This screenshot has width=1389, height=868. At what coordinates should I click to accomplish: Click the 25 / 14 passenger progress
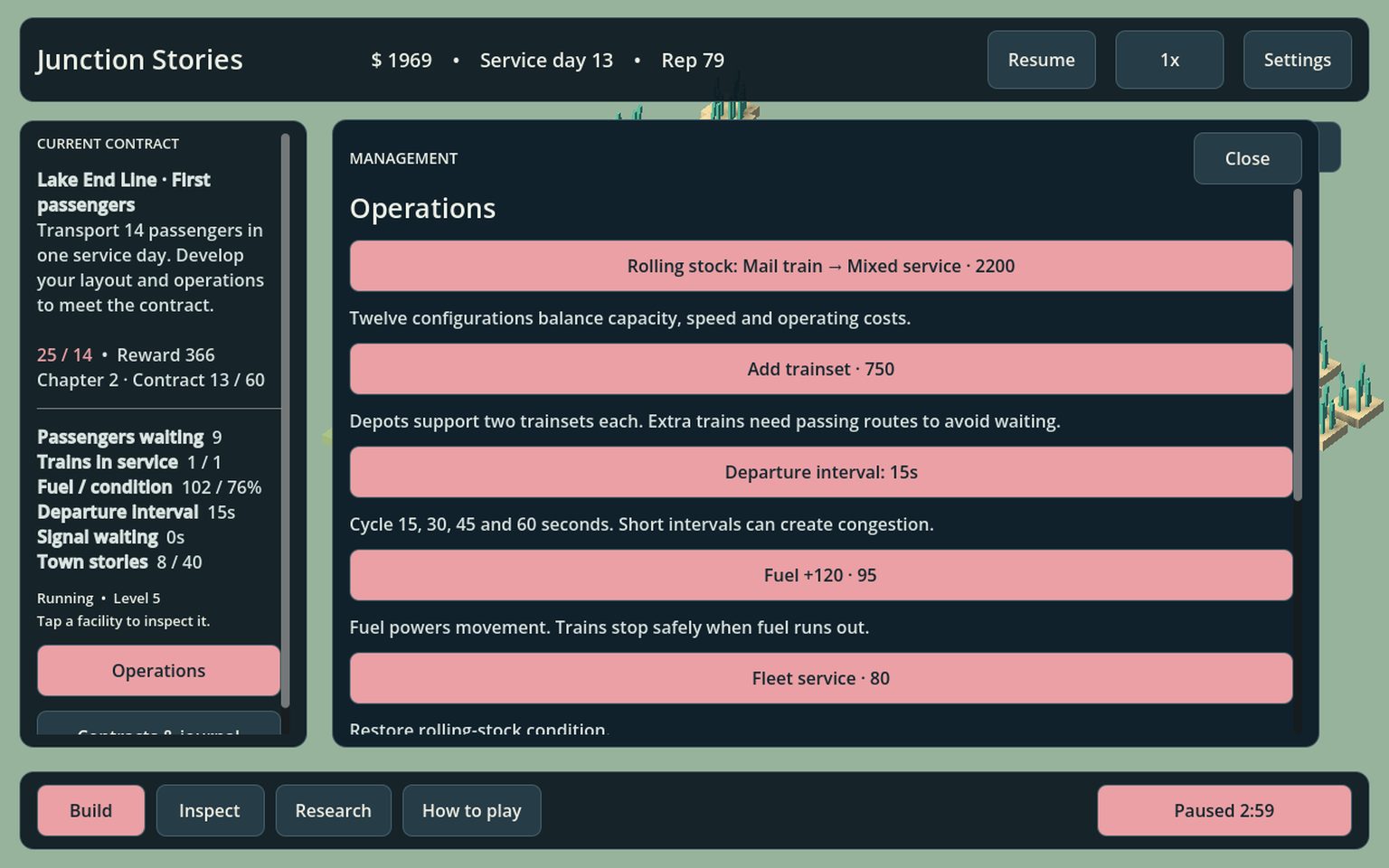pyautogui.click(x=64, y=355)
